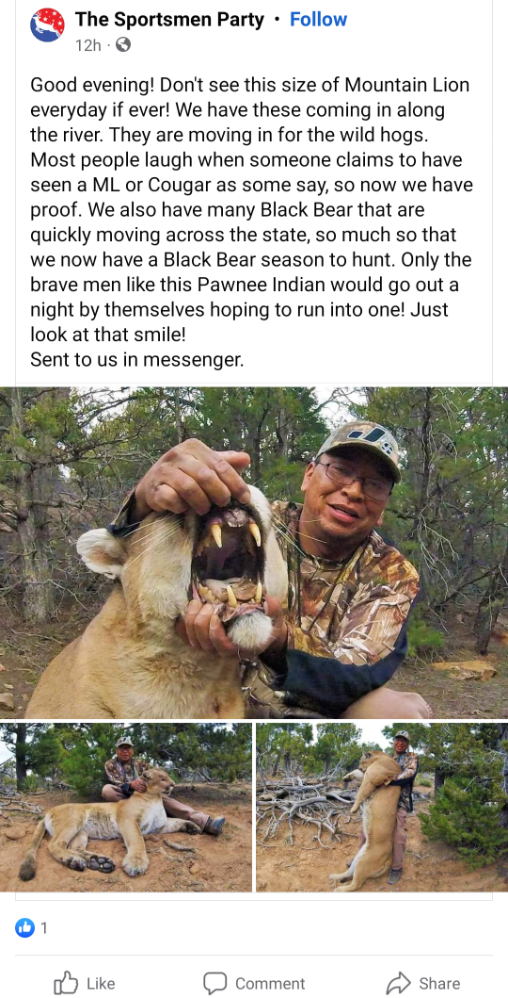
Task: Click the Comment text label
Action: pos(270,984)
